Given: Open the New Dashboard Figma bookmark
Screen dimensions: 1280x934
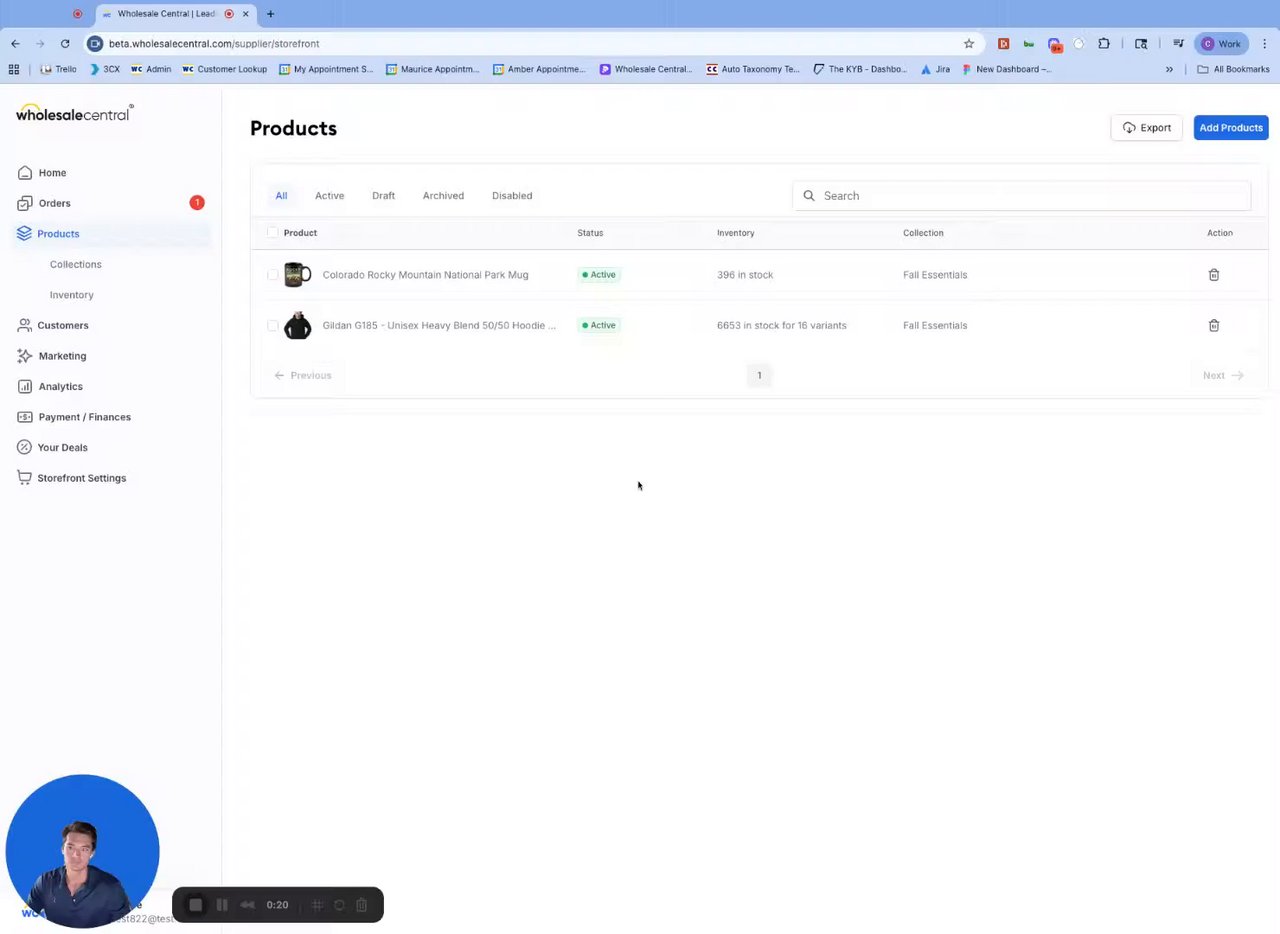Looking at the screenshot, I should coord(1006,69).
